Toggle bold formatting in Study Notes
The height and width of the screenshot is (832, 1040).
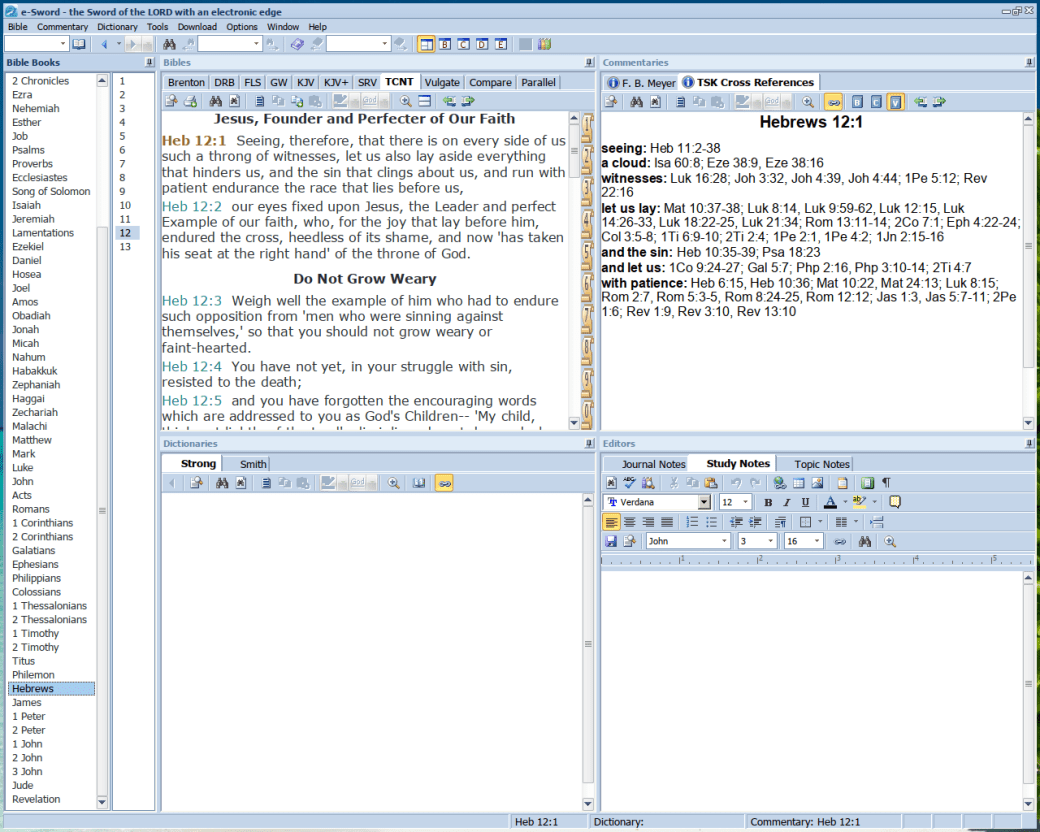769,502
